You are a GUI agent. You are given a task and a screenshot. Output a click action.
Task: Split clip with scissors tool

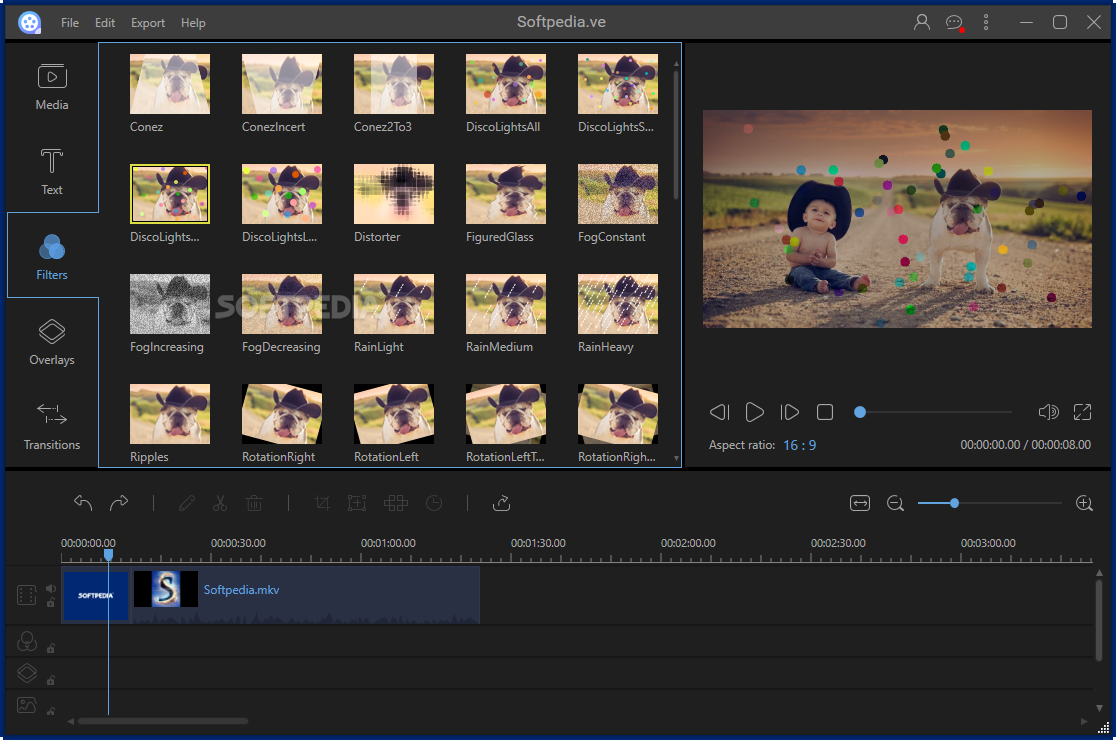point(220,503)
